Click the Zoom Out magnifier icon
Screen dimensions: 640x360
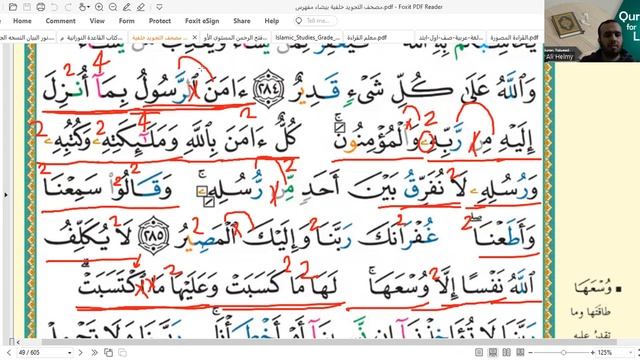click(x=113, y=7)
